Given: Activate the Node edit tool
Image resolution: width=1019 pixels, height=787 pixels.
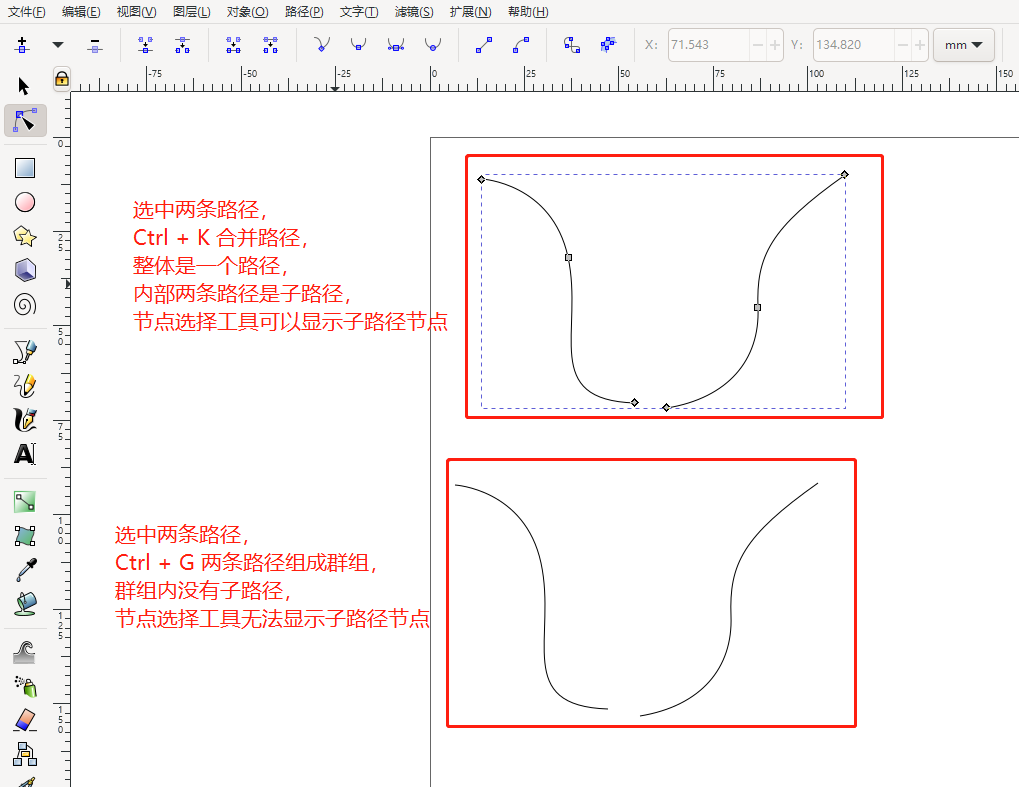Looking at the screenshot, I should pyautogui.click(x=25, y=121).
